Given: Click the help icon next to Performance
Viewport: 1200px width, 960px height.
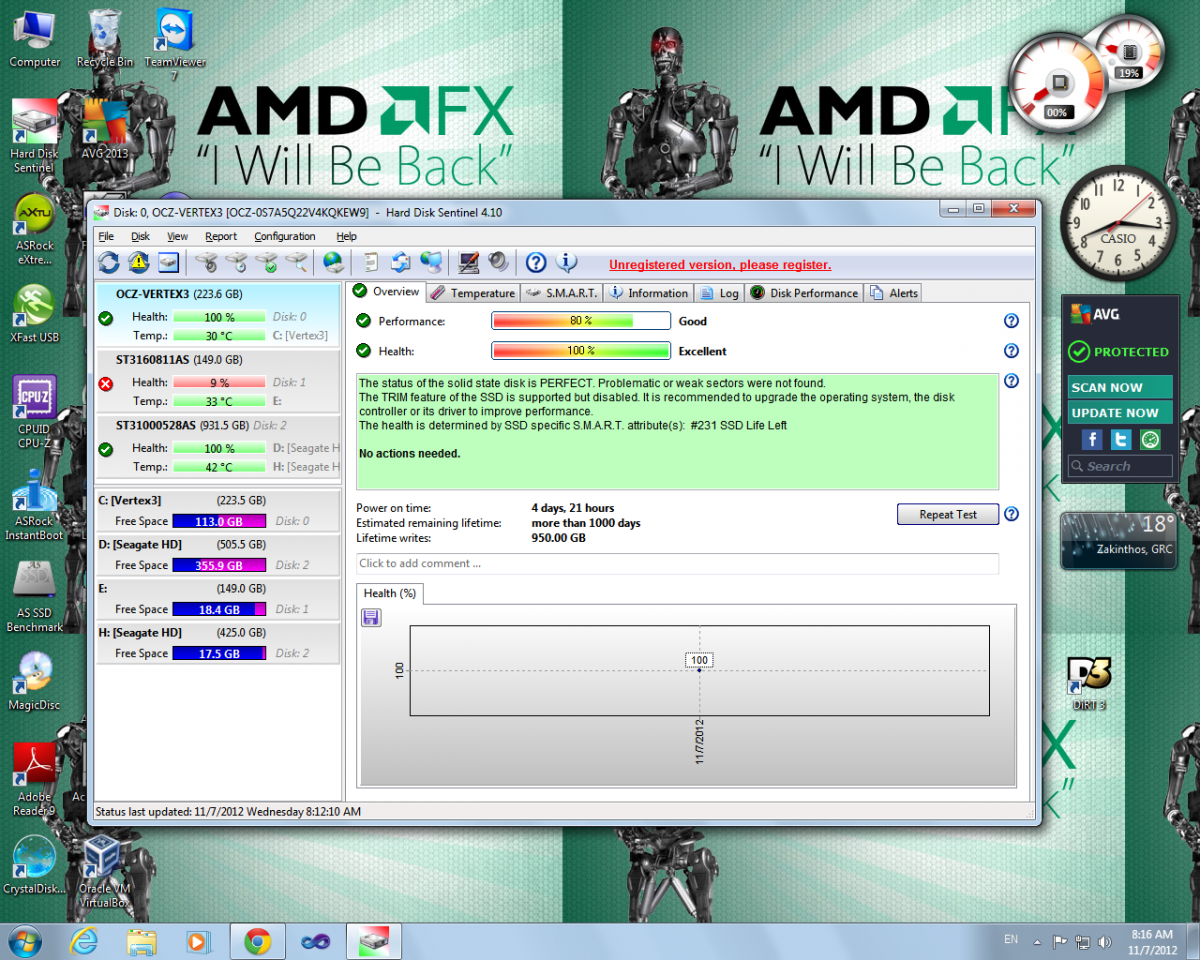Looking at the screenshot, I should tap(1011, 321).
